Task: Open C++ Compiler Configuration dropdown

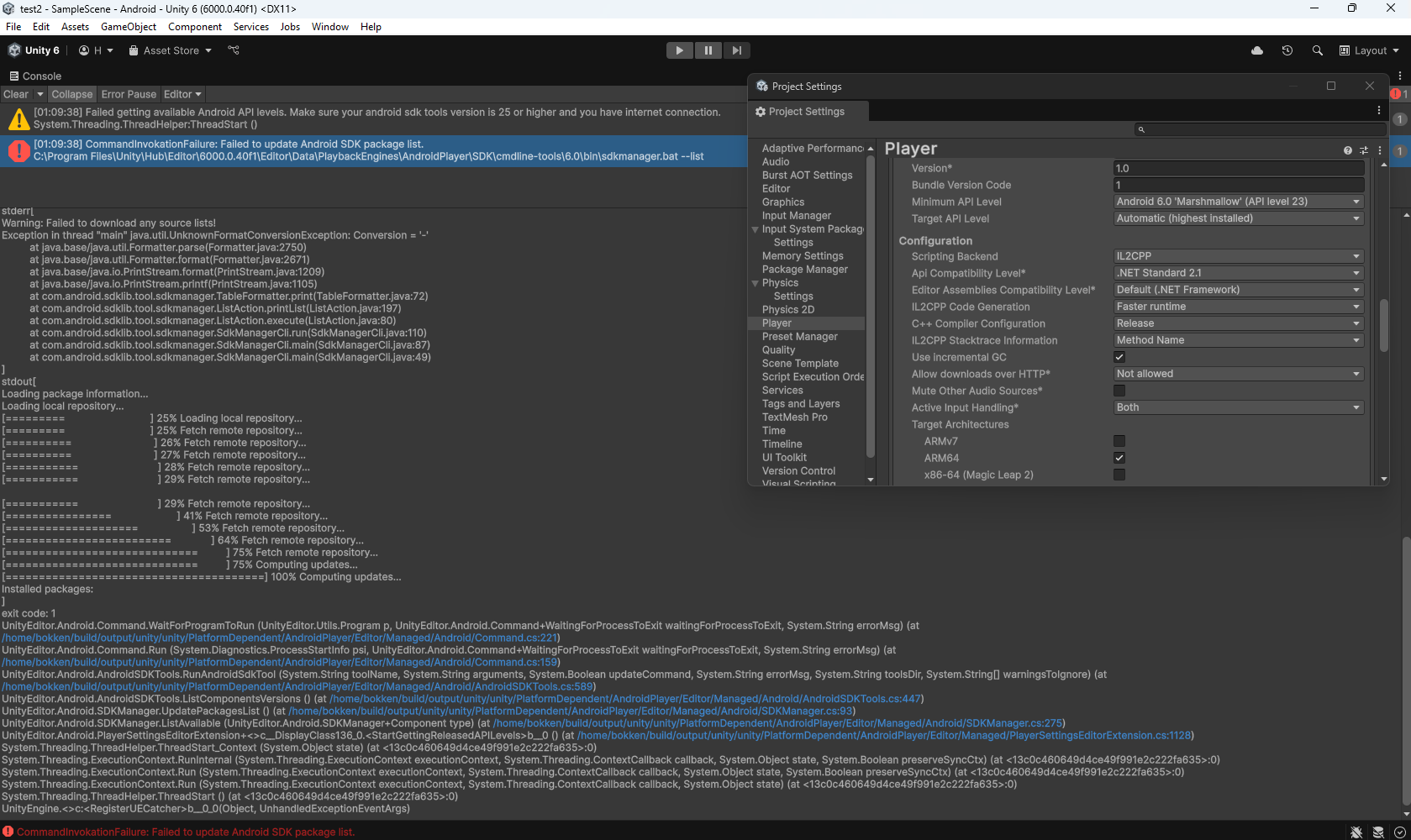Action: point(1238,323)
